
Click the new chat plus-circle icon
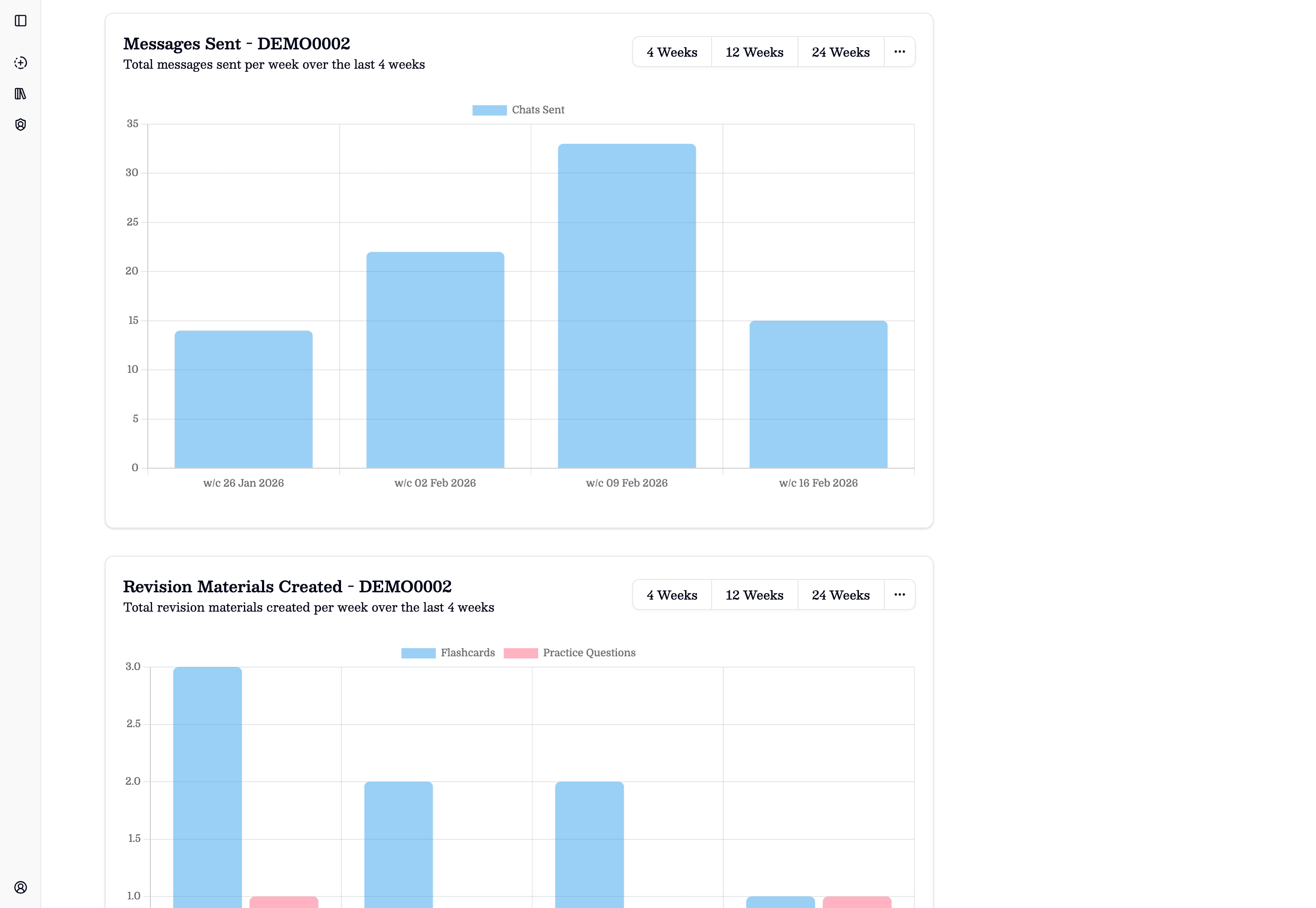click(21, 63)
